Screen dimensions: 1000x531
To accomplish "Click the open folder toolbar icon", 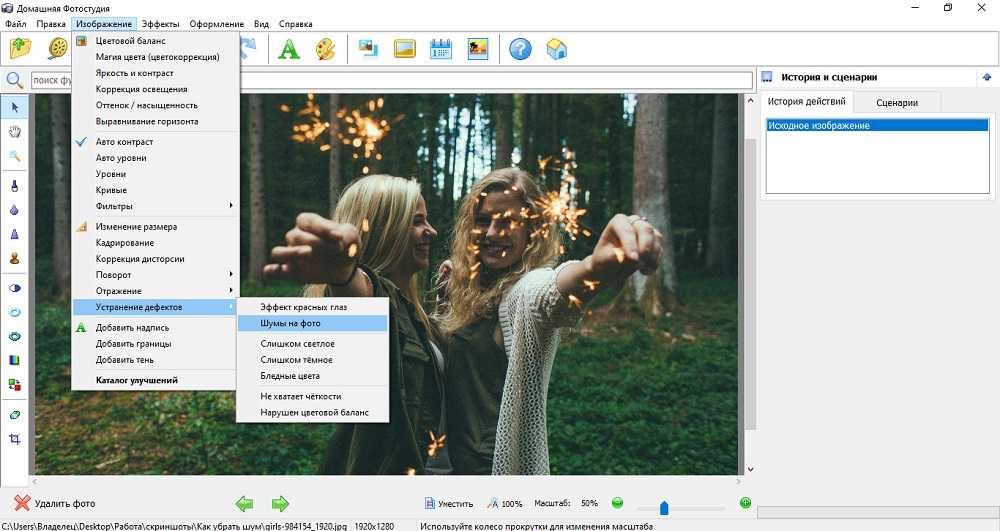I will pyautogui.click(x=22, y=48).
